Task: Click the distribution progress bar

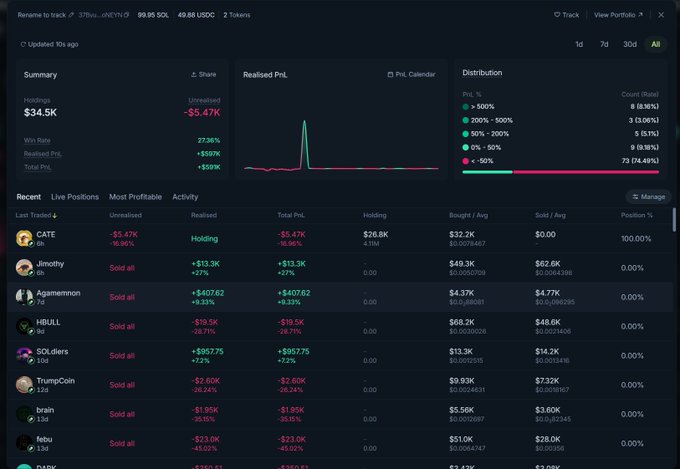Action: click(560, 172)
